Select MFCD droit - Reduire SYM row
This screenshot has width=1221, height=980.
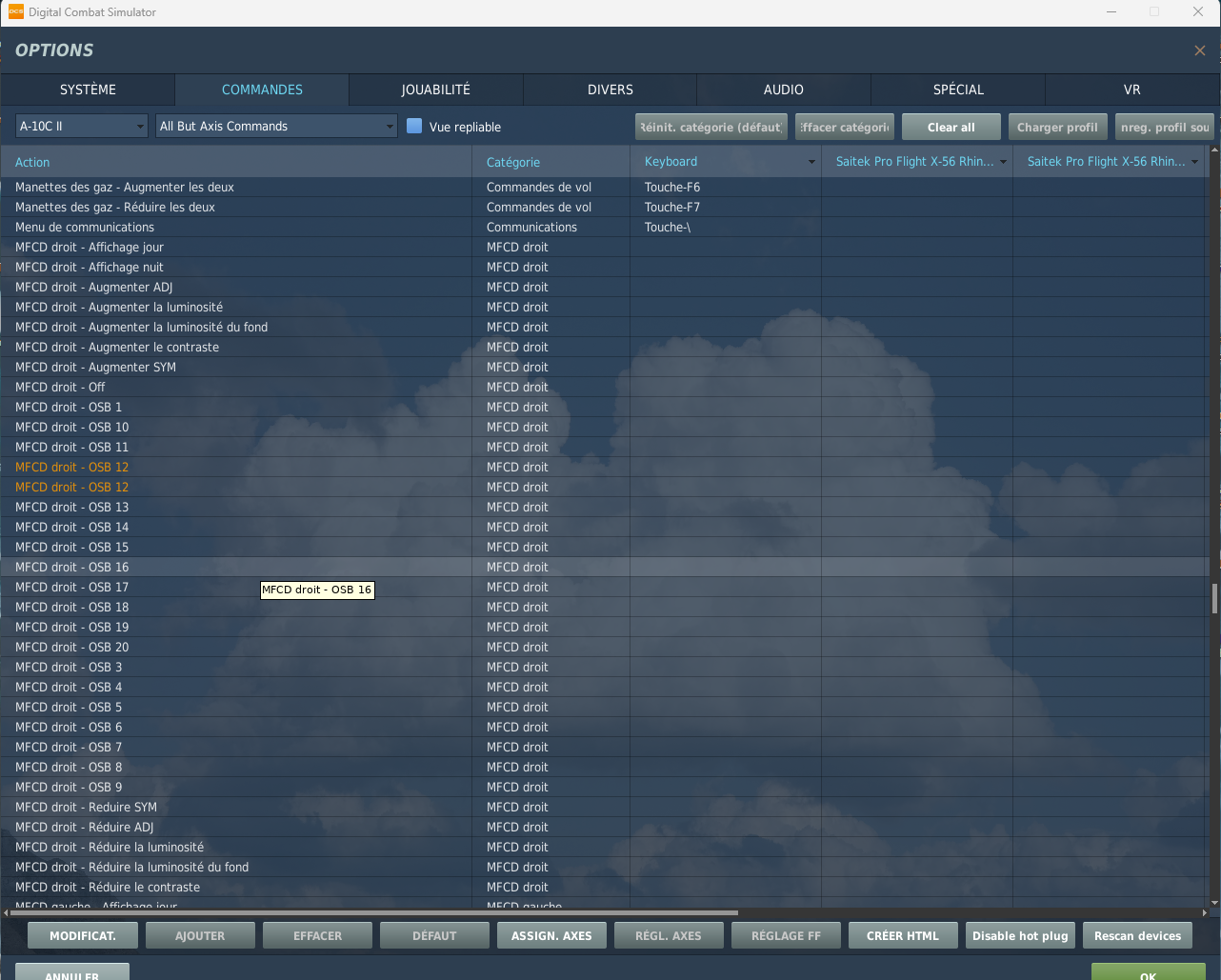click(604, 807)
